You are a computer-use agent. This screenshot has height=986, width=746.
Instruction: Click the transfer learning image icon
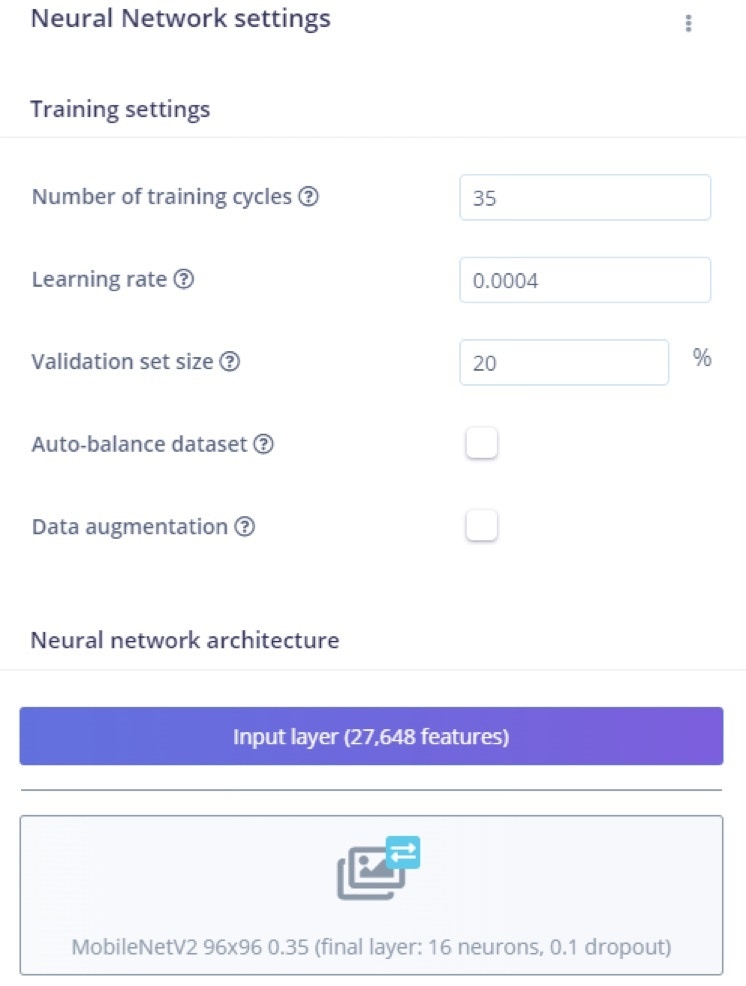(x=378, y=868)
